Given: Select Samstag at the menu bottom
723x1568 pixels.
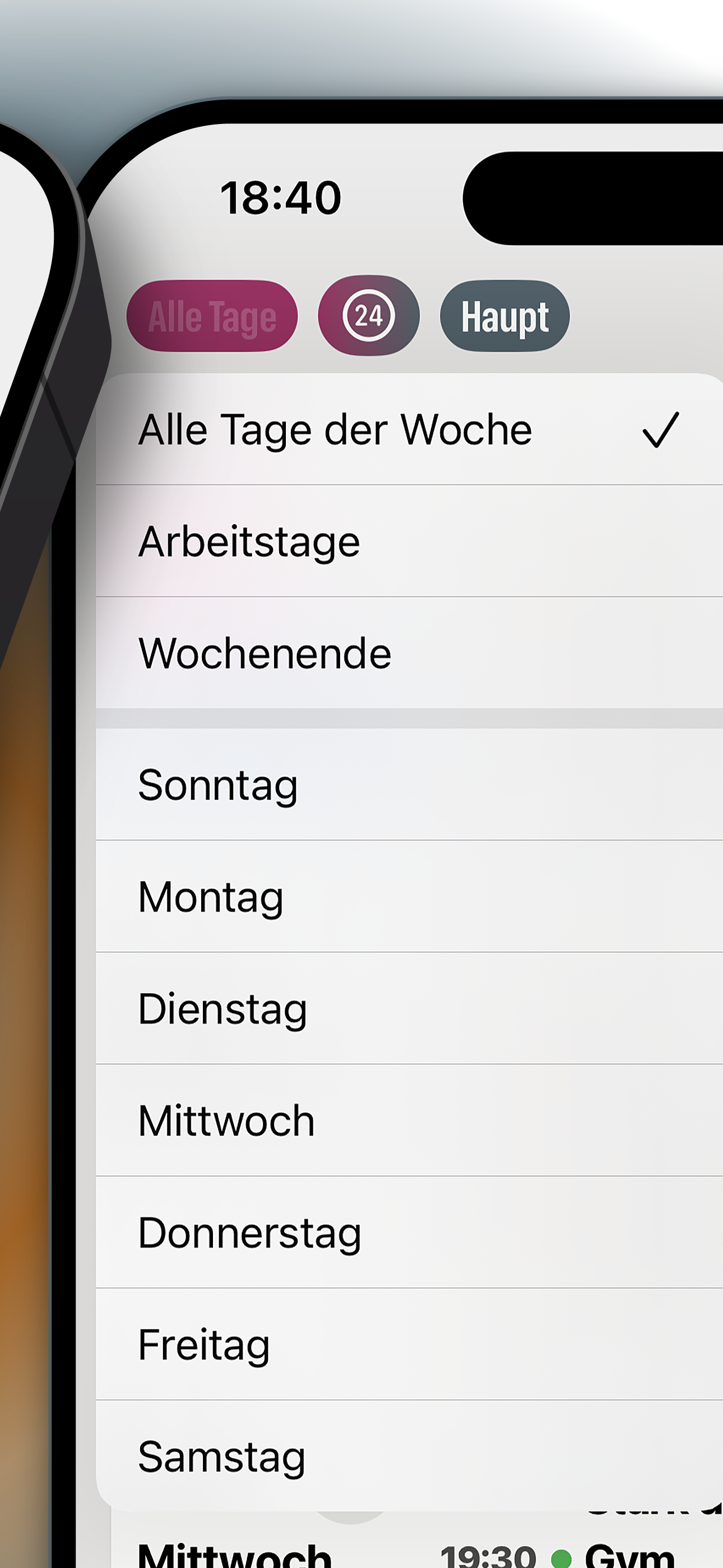Looking at the screenshot, I should [409, 1456].
